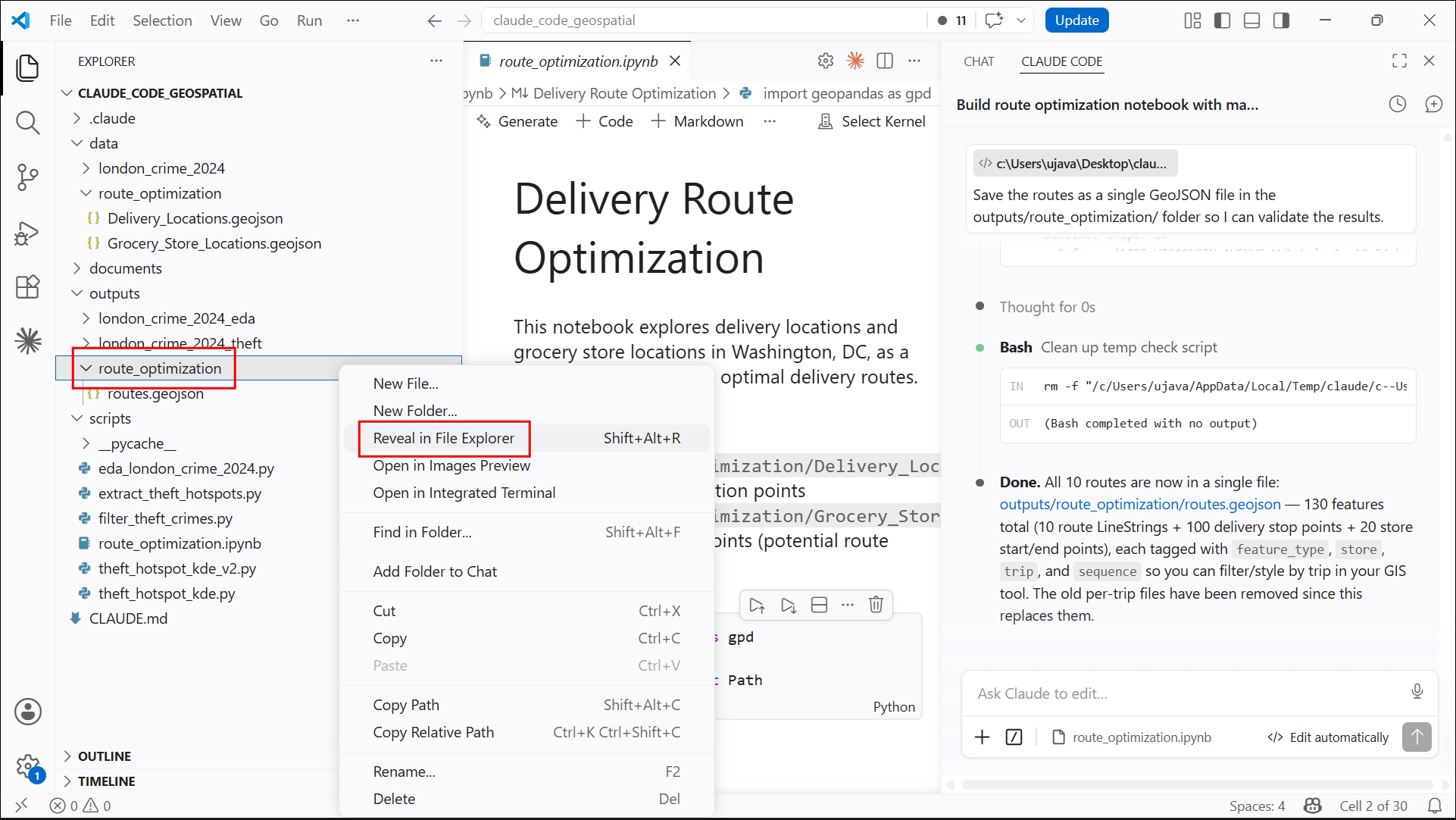Expand the london_crime_2024 folder
Screen dimensions: 1456x820
pos(86,168)
